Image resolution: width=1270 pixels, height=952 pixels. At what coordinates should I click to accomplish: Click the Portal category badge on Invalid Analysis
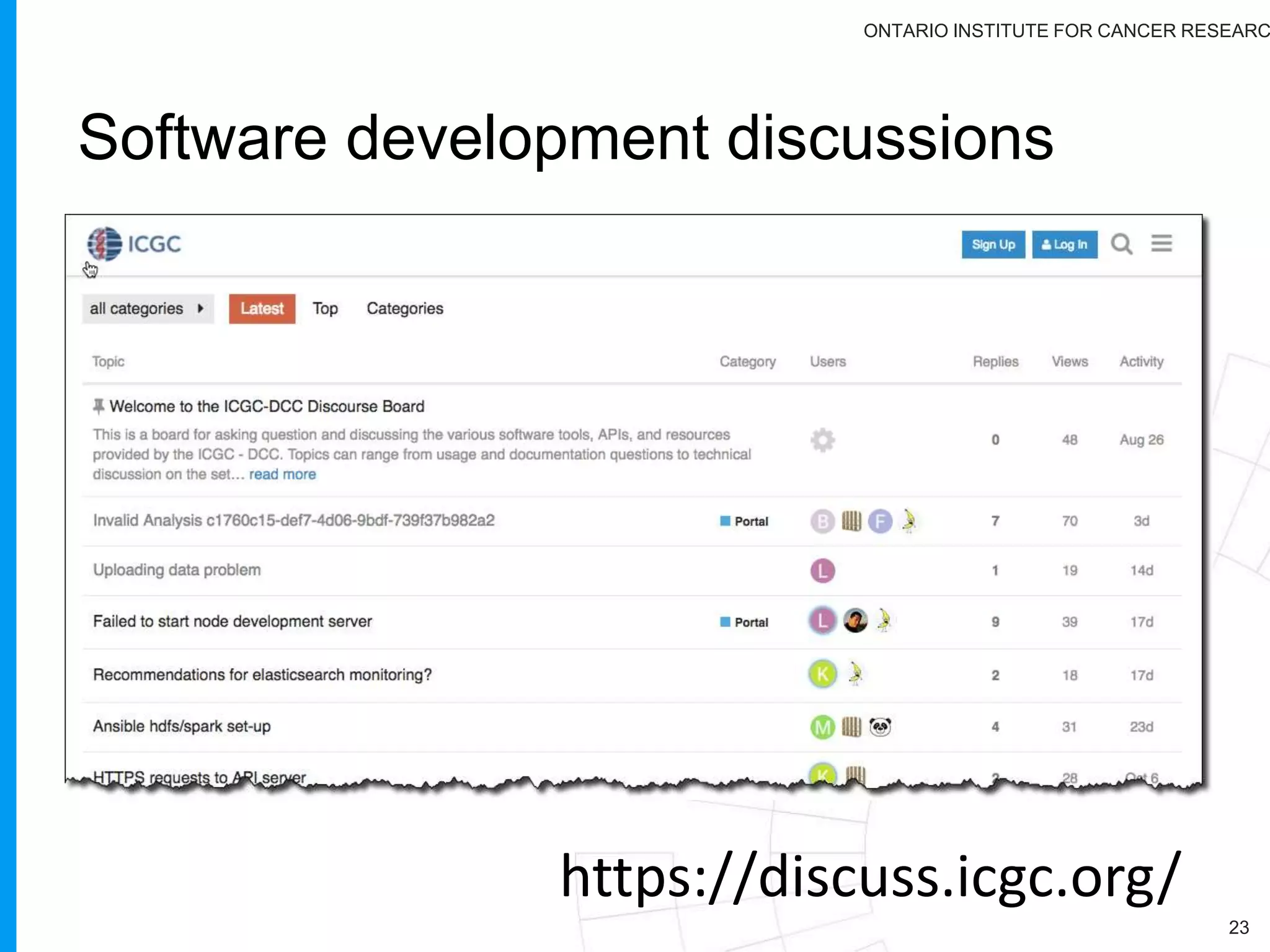coord(744,521)
